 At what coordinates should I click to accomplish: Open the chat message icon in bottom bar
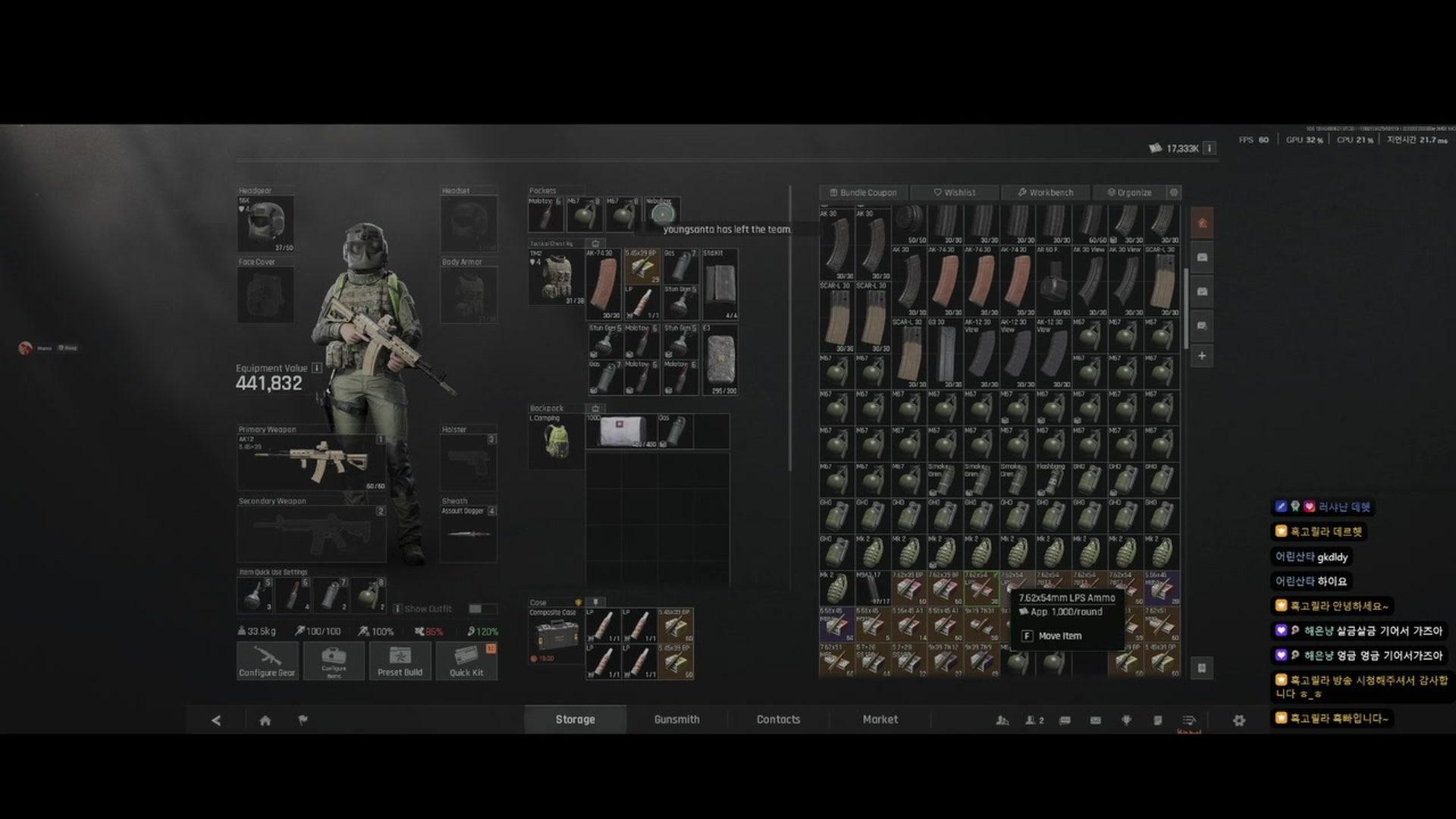click(x=1065, y=720)
